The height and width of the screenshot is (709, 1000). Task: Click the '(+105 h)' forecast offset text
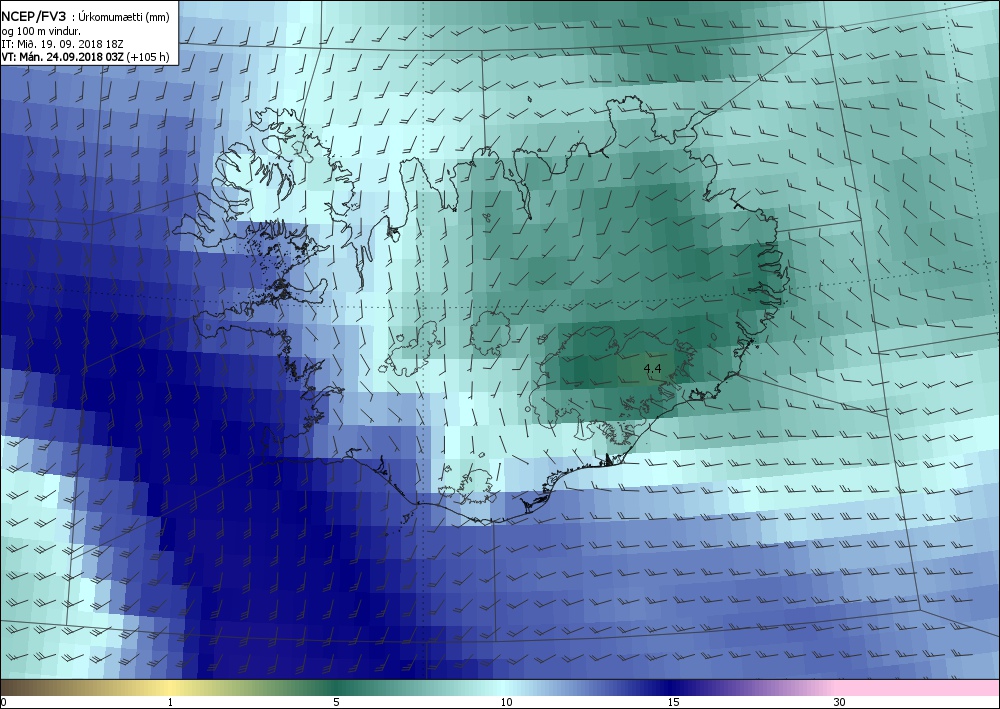[148, 57]
